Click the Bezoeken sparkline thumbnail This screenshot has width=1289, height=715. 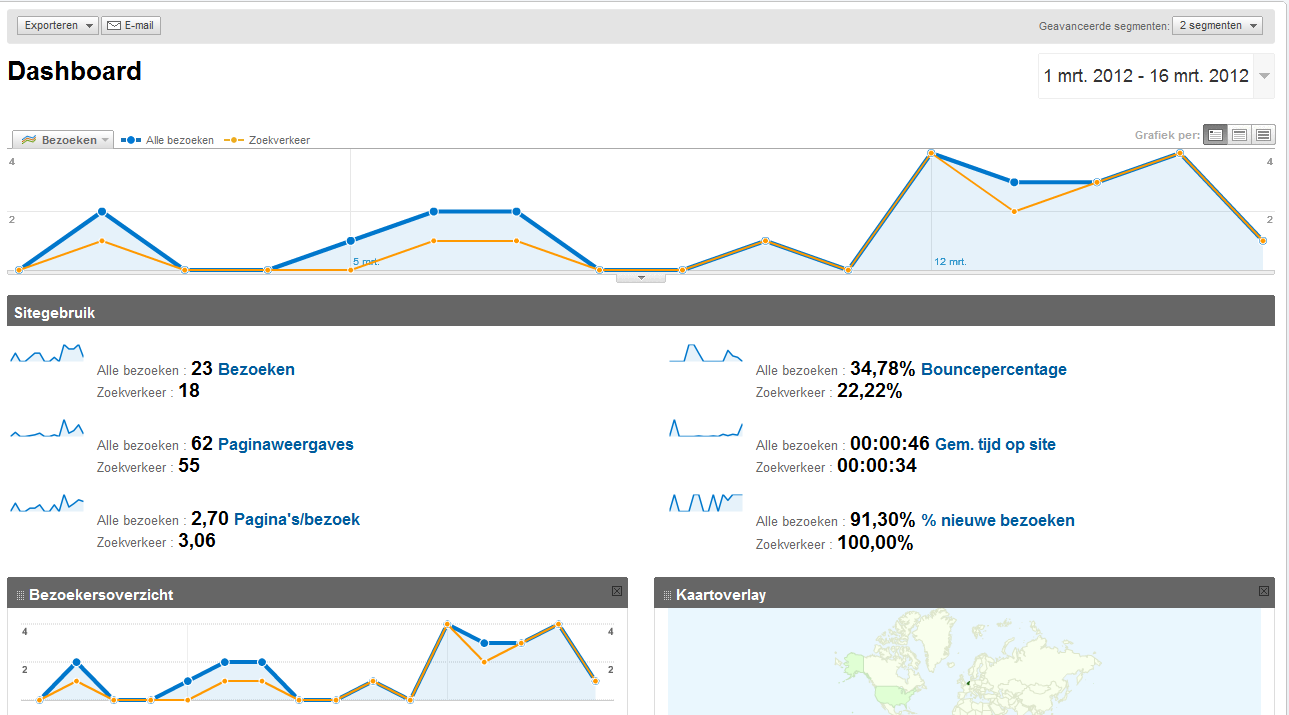[47, 353]
